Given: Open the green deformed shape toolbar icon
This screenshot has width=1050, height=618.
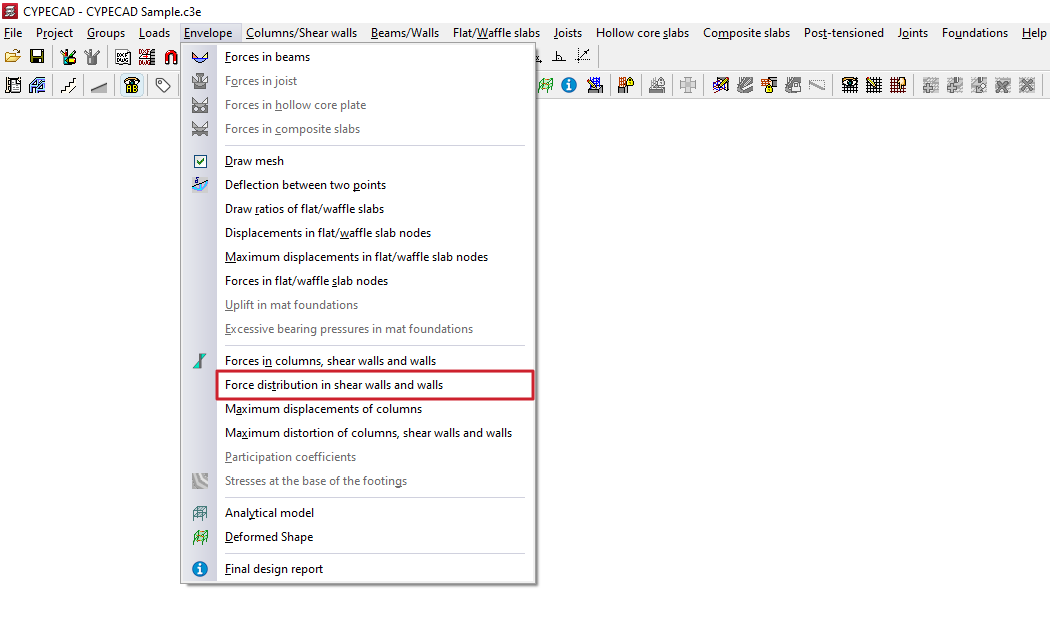Looking at the screenshot, I should (x=545, y=85).
